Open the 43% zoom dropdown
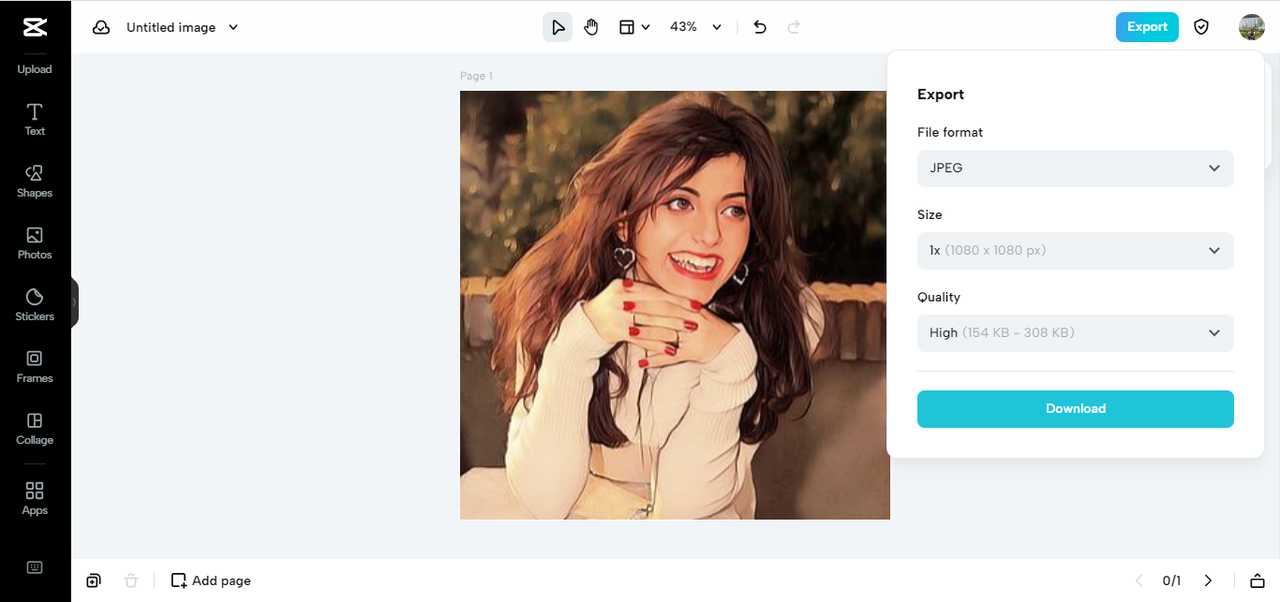 695,27
